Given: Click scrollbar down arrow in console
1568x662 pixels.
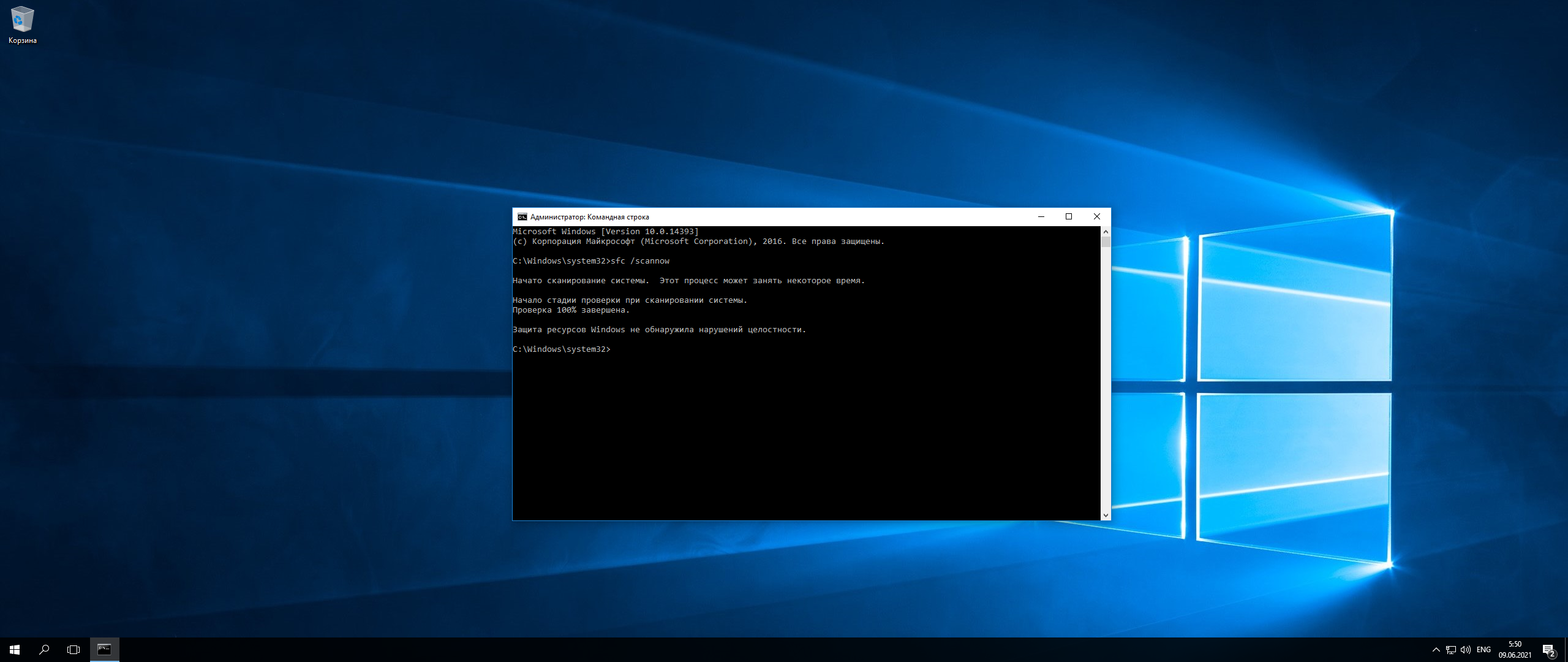Looking at the screenshot, I should pyautogui.click(x=1106, y=516).
